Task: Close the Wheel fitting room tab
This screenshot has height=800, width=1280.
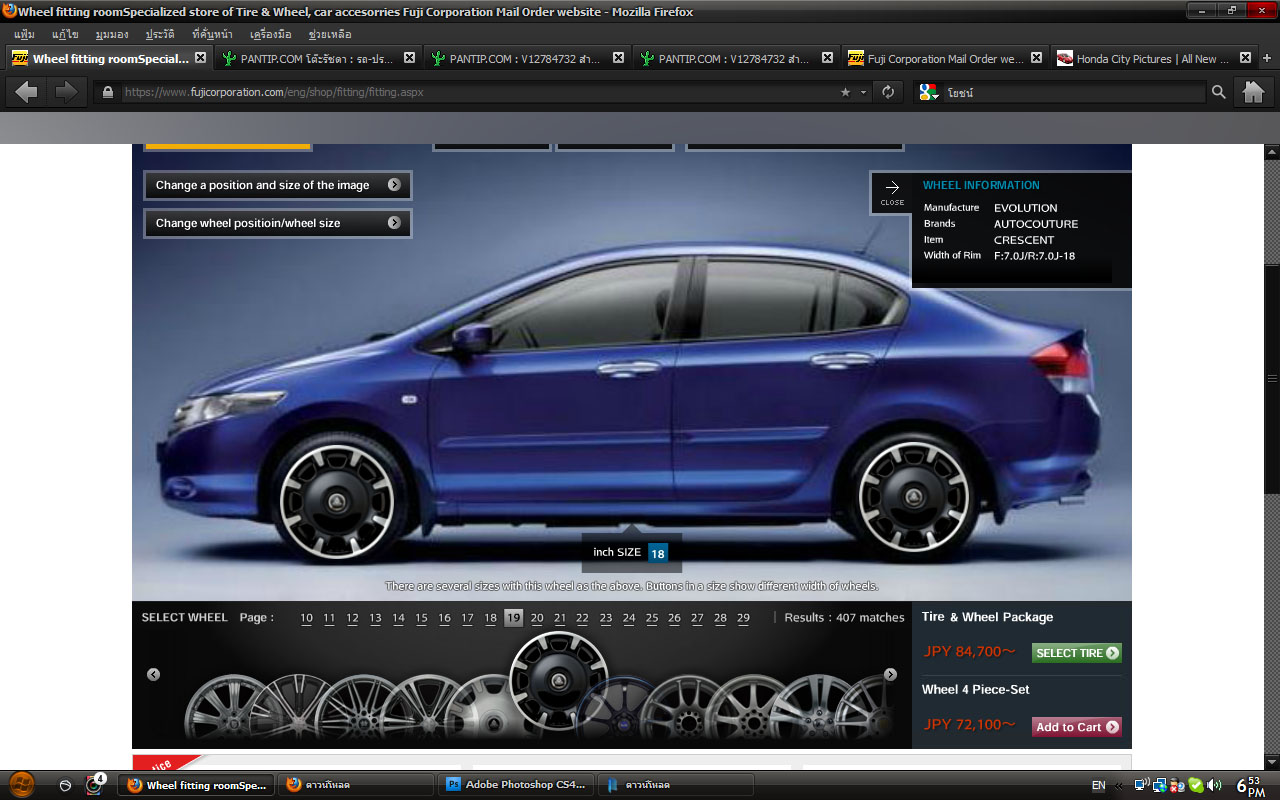Action: 200,58
